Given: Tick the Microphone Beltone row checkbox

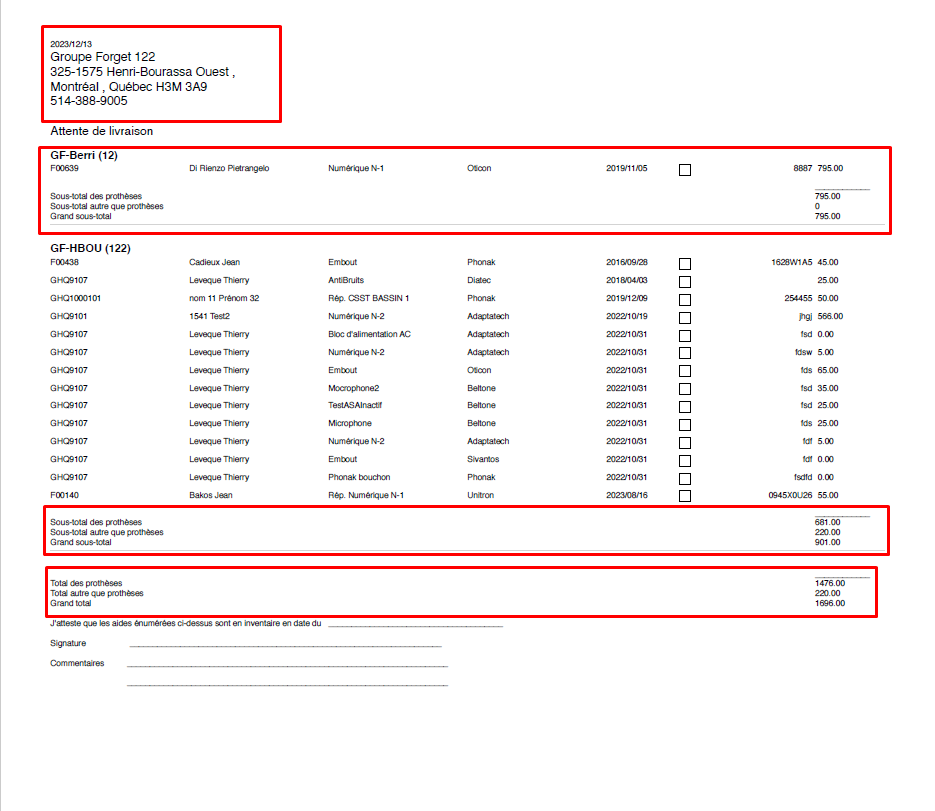Looking at the screenshot, I should tap(685, 425).
